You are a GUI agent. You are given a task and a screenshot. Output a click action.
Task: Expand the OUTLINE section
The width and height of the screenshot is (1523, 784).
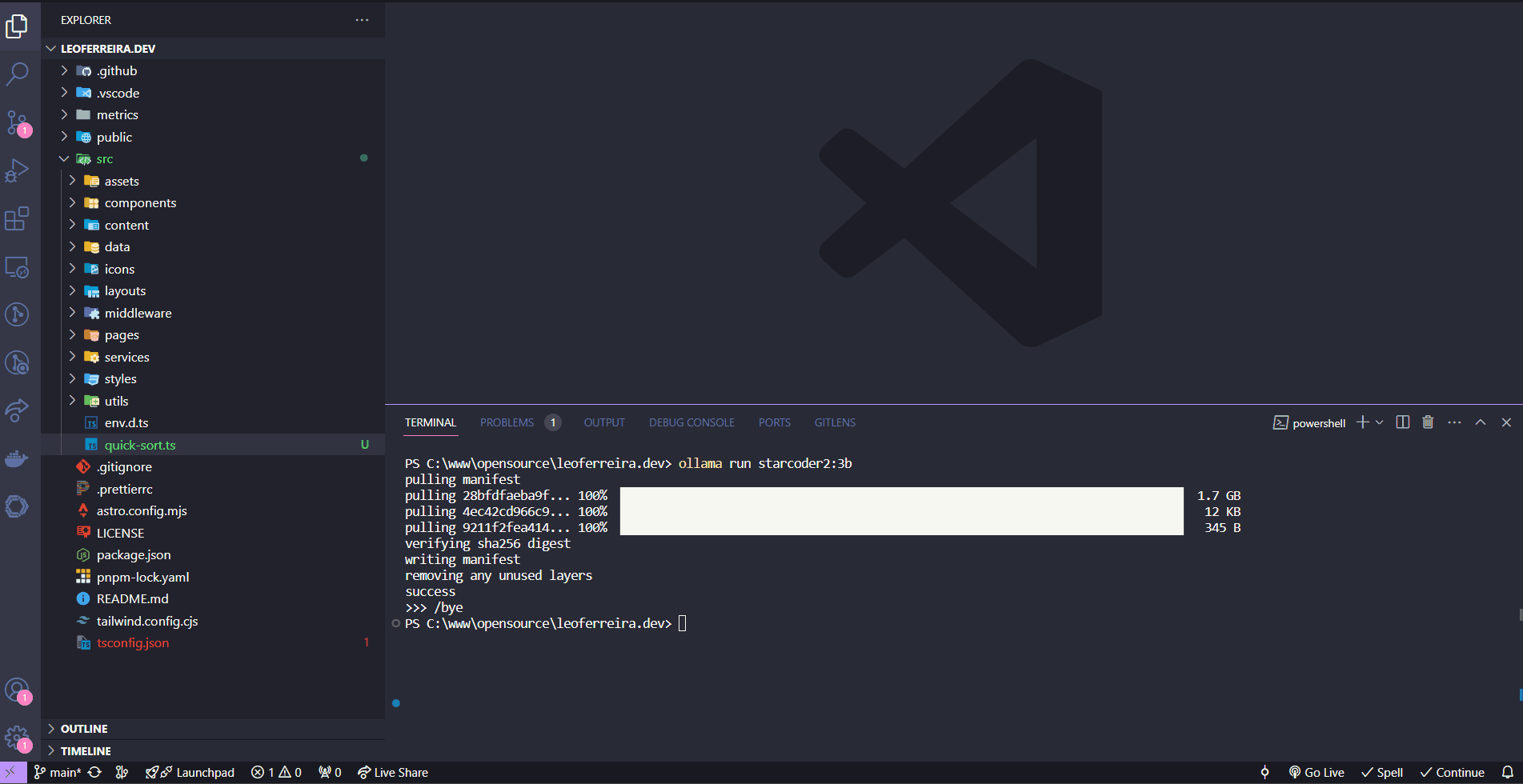[213, 729]
